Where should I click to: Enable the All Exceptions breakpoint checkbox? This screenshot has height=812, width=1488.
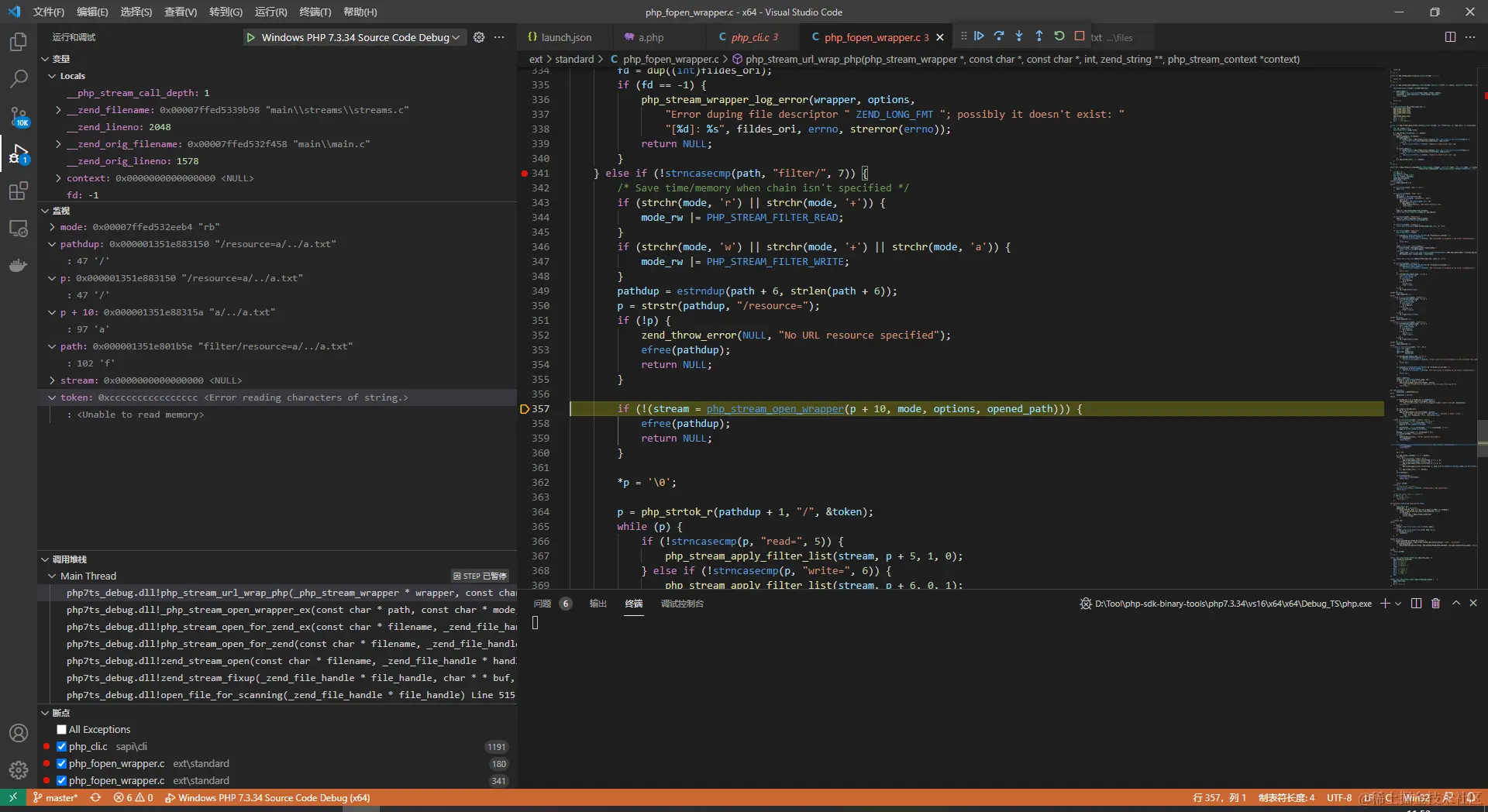tap(62, 730)
